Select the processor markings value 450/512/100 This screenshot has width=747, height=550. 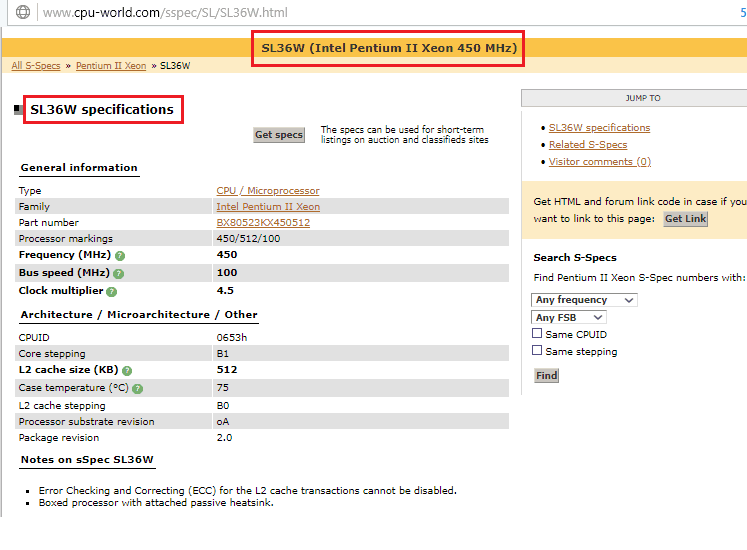[x=248, y=239]
